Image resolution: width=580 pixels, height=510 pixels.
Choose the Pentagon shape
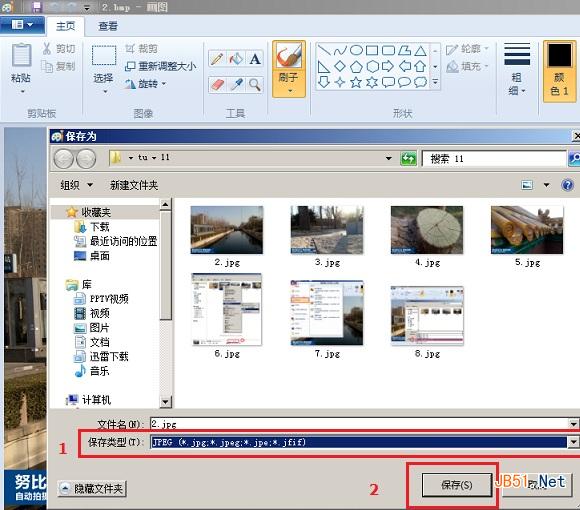(x=356, y=67)
